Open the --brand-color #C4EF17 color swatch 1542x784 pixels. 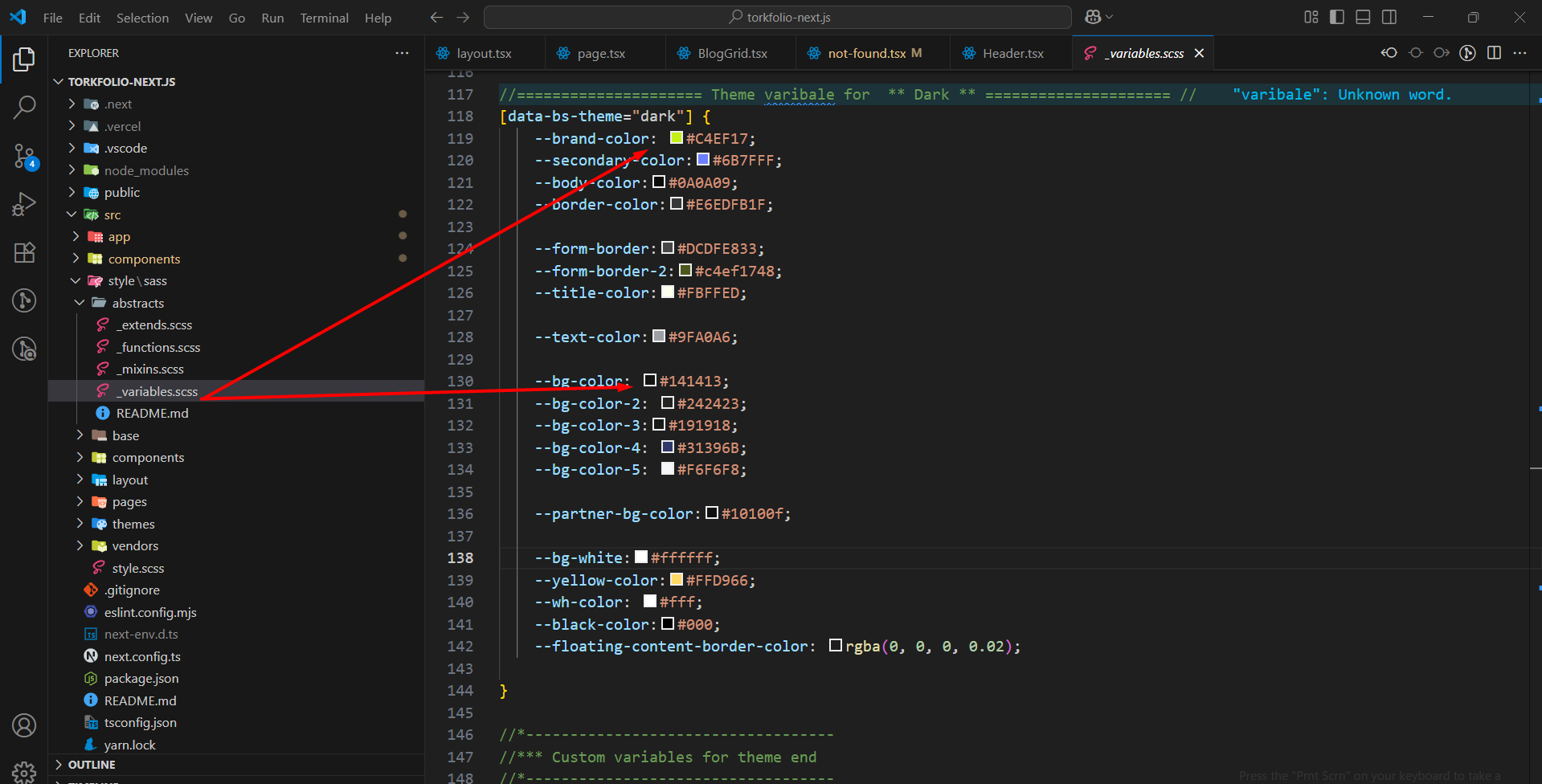[x=677, y=138]
